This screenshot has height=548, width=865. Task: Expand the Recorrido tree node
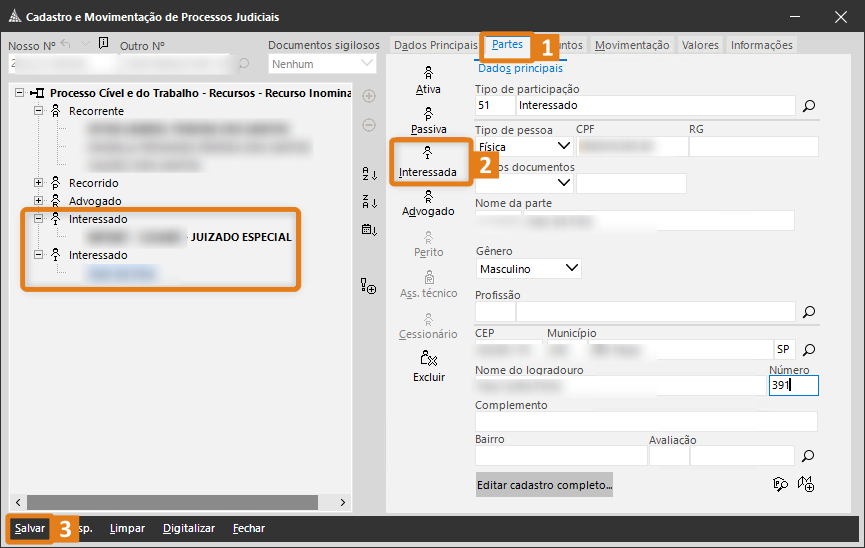pos(39,183)
